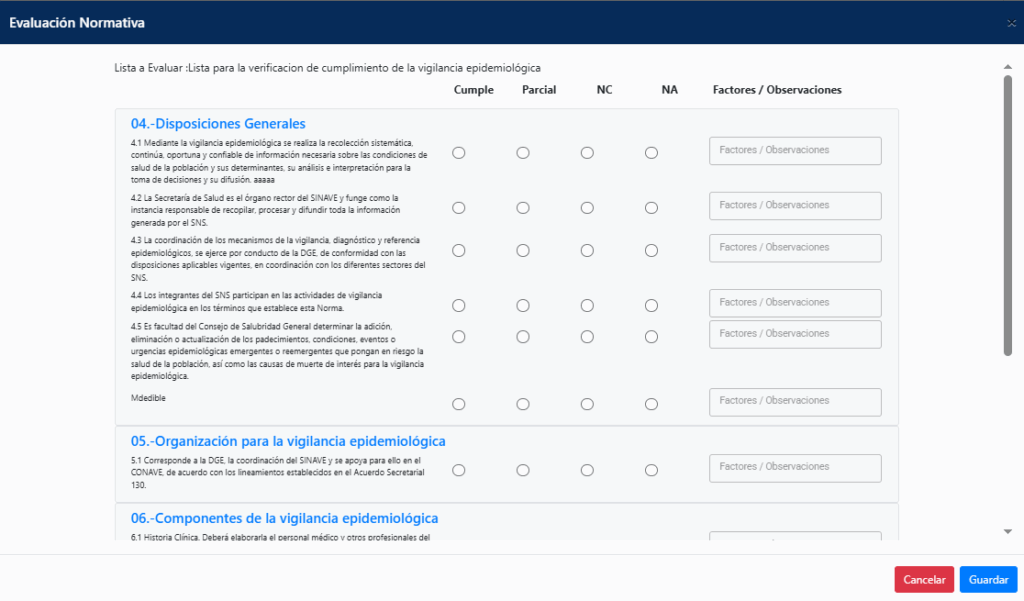Click the NC column header
Screen dimensions: 1024x601
[x=604, y=90]
